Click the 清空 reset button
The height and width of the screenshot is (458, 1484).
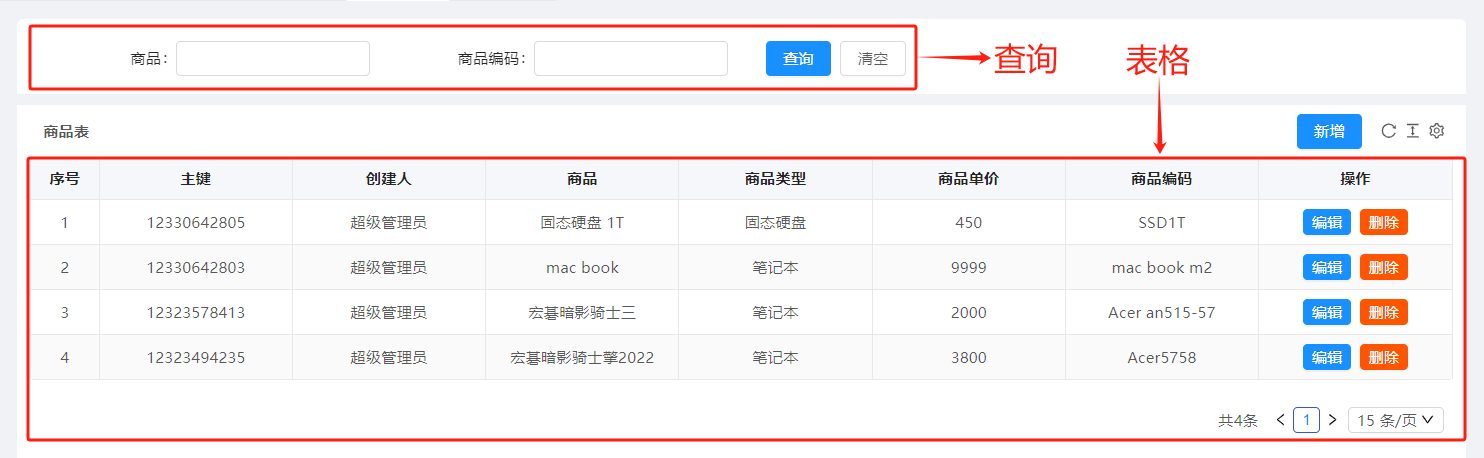[x=873, y=59]
